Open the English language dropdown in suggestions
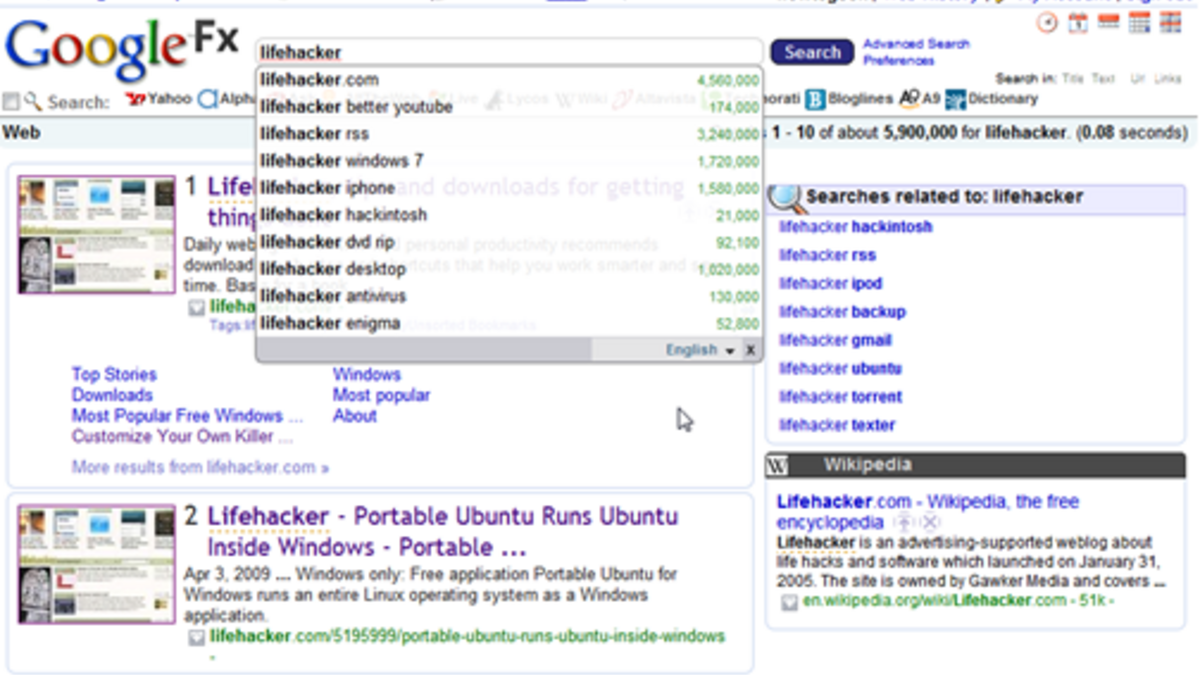The width and height of the screenshot is (1200, 675). click(700, 350)
